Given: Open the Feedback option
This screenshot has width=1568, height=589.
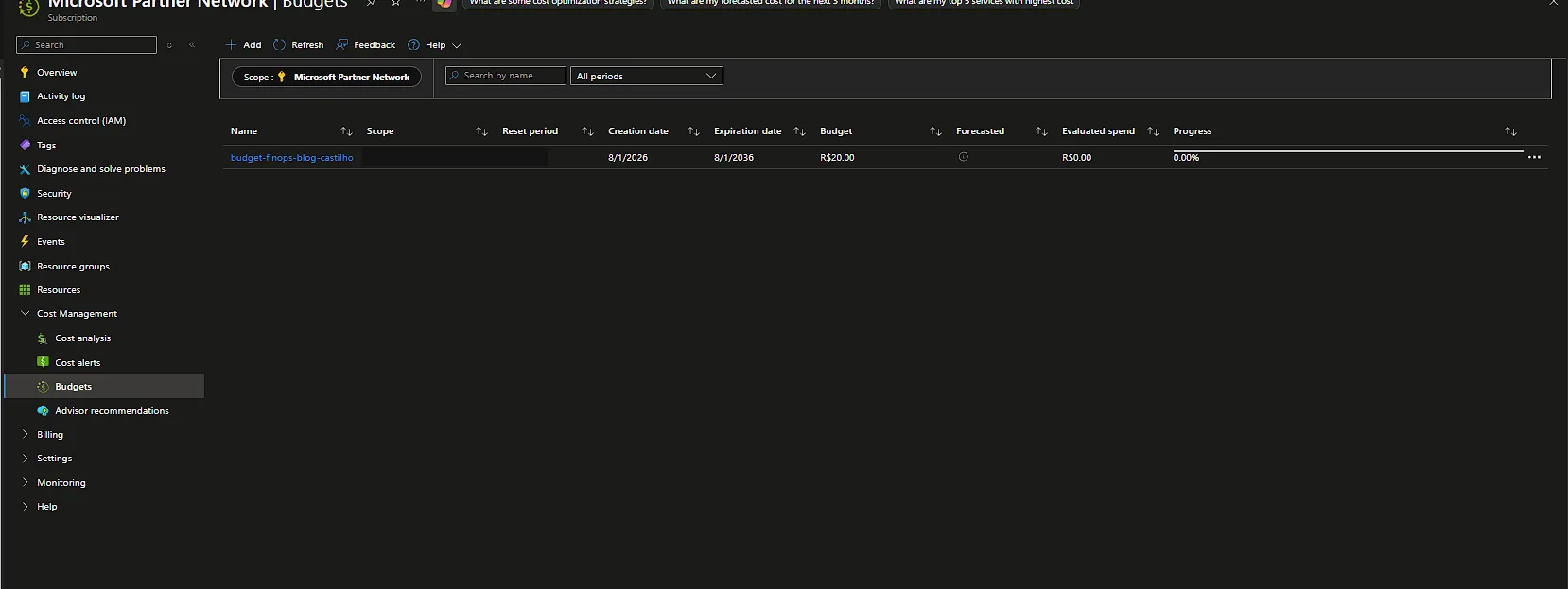Looking at the screenshot, I should (366, 44).
